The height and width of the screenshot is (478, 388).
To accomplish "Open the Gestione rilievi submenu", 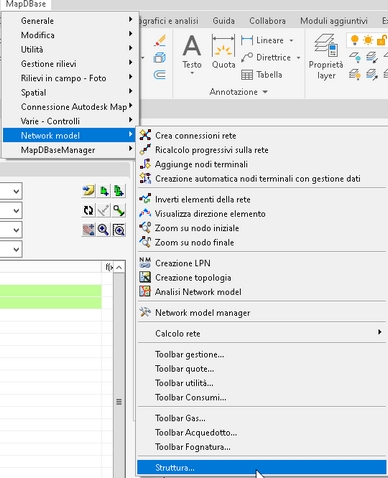I will coord(70,64).
